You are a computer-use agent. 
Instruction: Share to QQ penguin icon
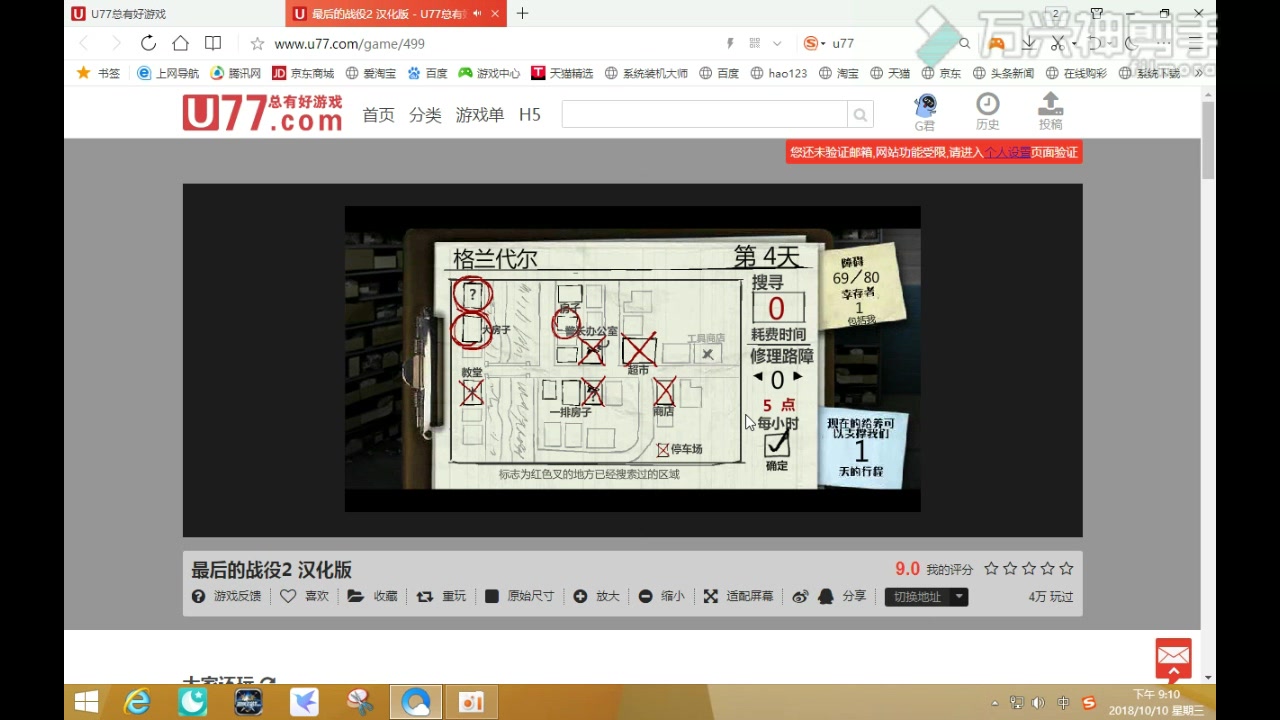point(825,596)
